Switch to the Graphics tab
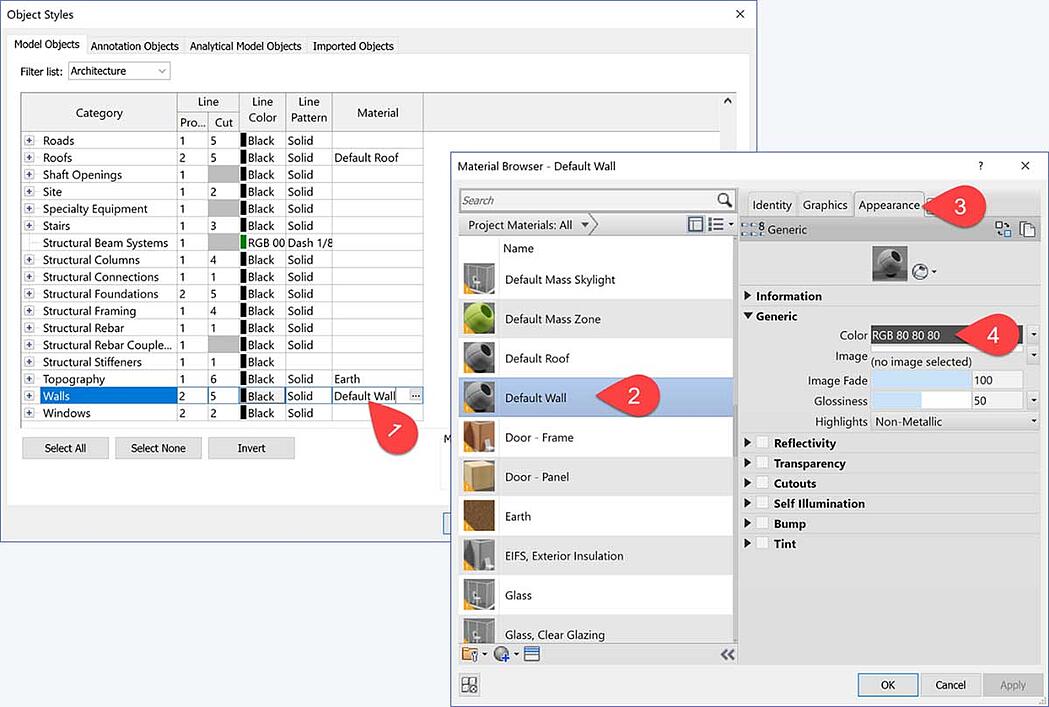Screen dimensions: 1049x707 pos(825,205)
